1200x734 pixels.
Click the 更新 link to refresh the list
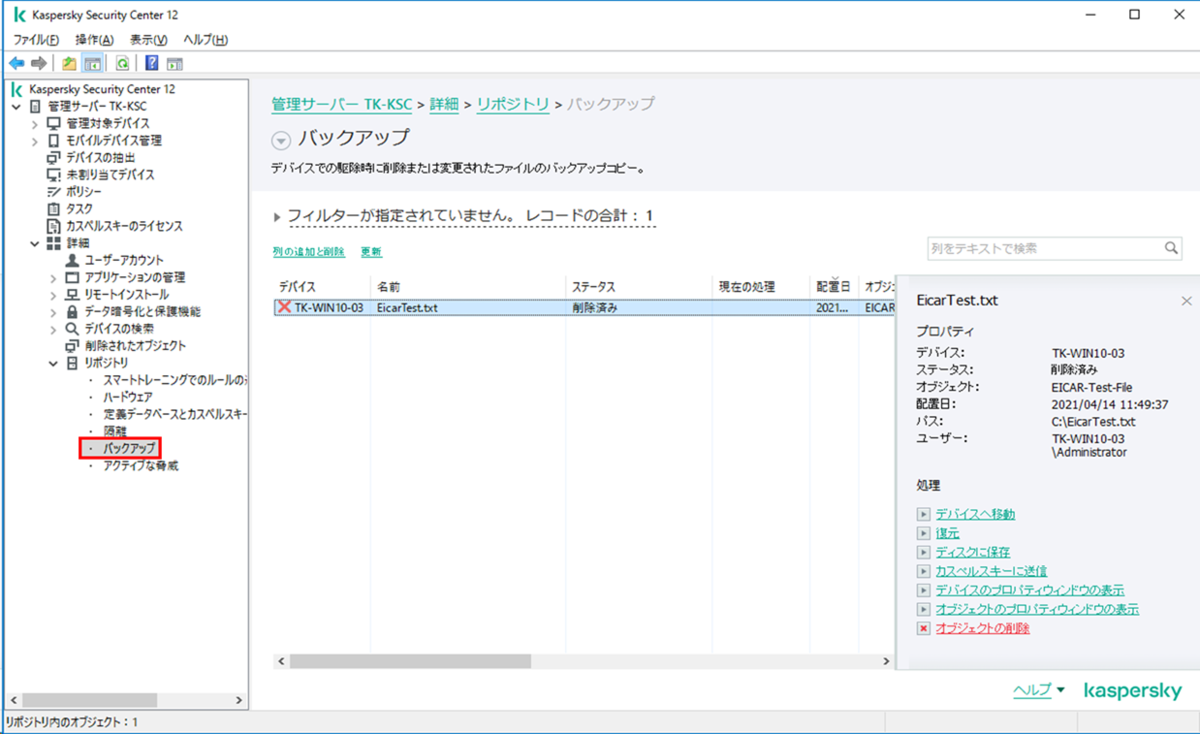pos(370,251)
